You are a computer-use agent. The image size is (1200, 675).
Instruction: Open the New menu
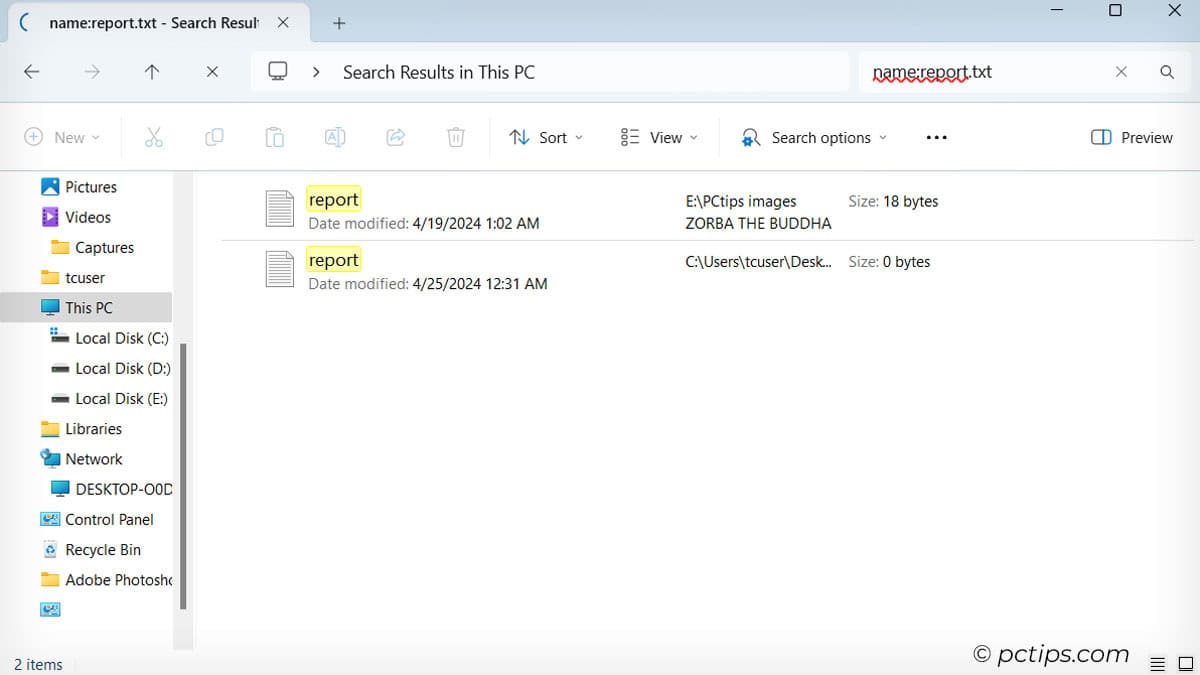point(62,137)
